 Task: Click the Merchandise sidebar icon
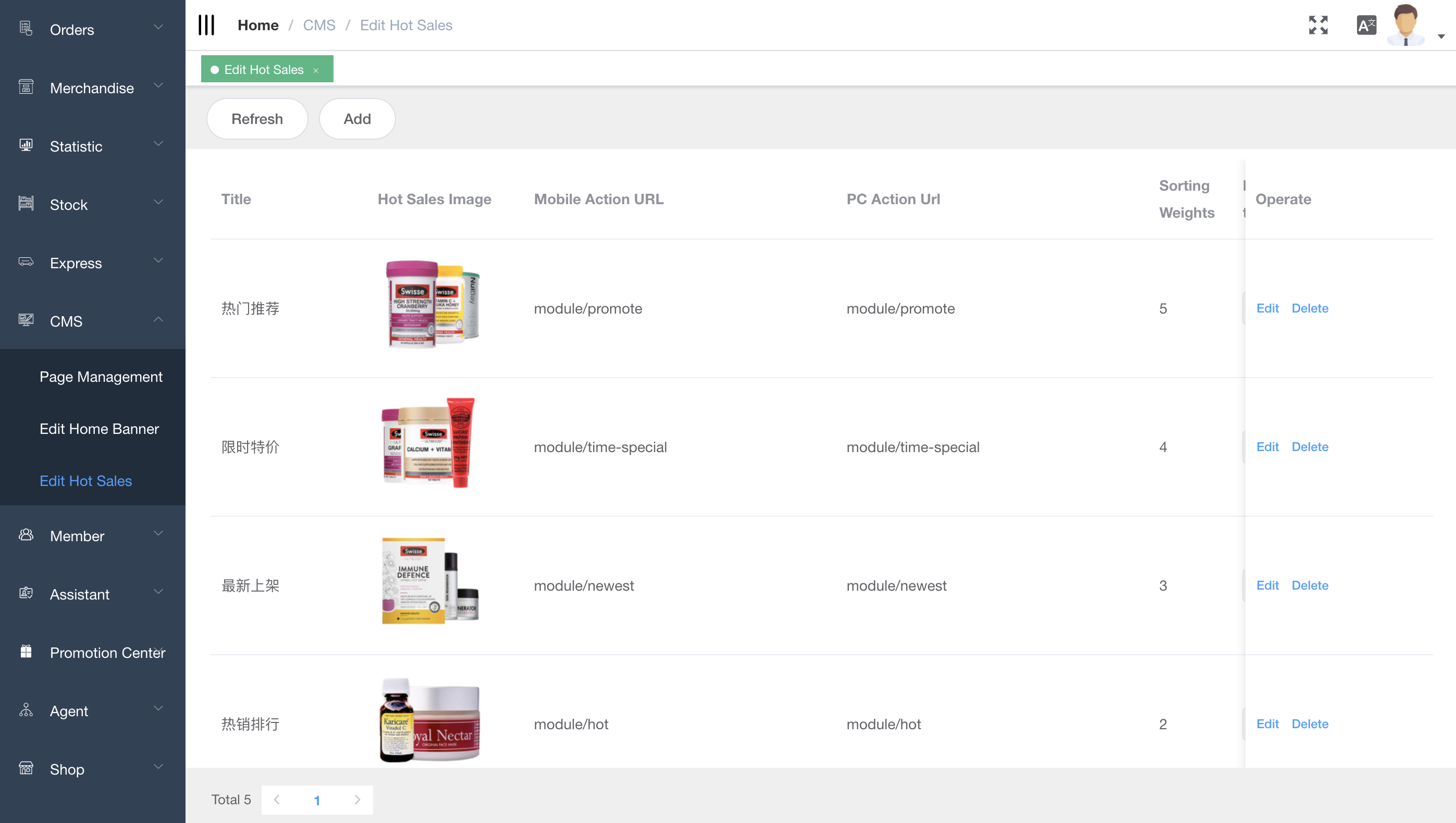26,87
